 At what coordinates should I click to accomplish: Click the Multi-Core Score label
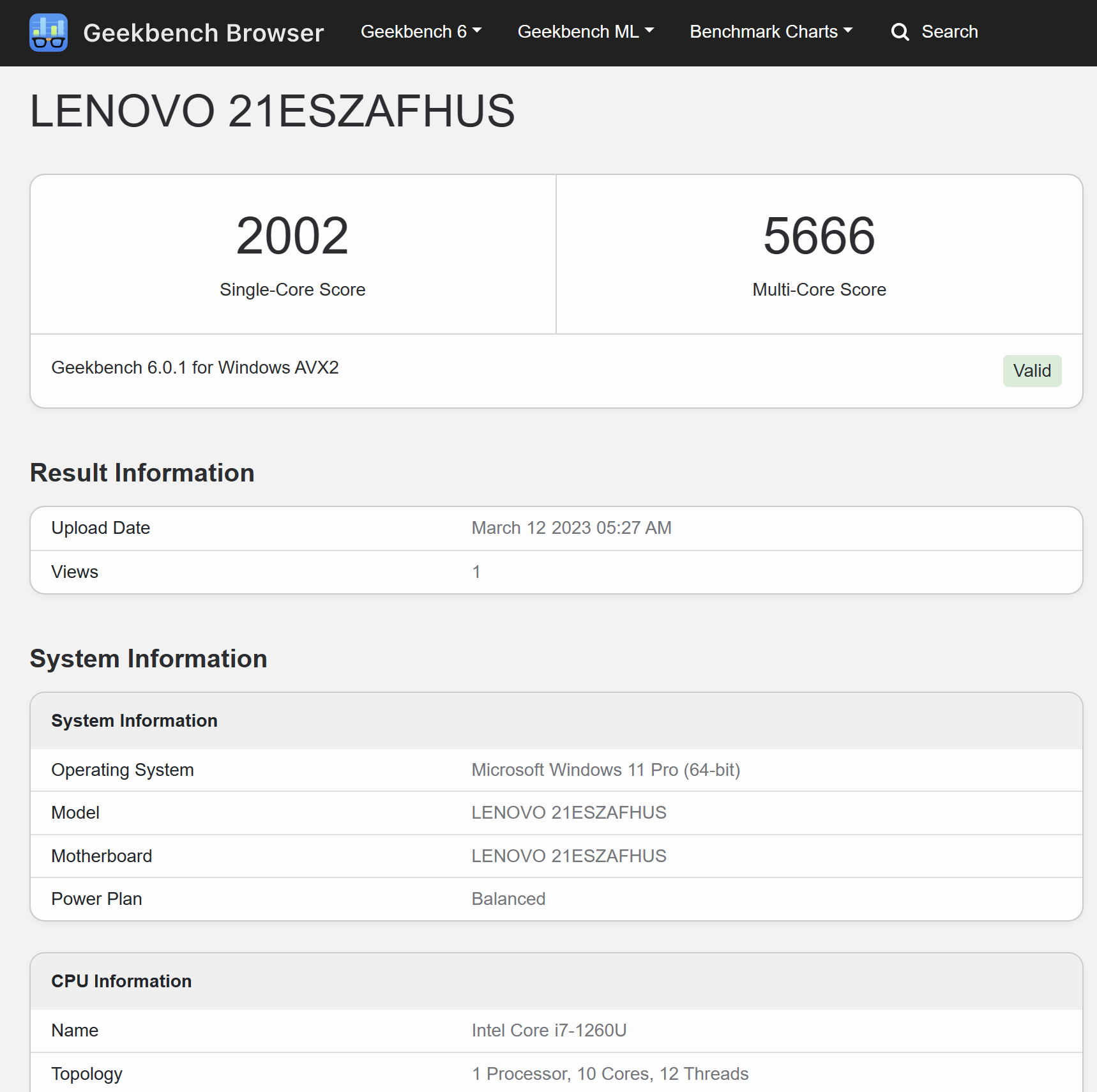[819, 289]
